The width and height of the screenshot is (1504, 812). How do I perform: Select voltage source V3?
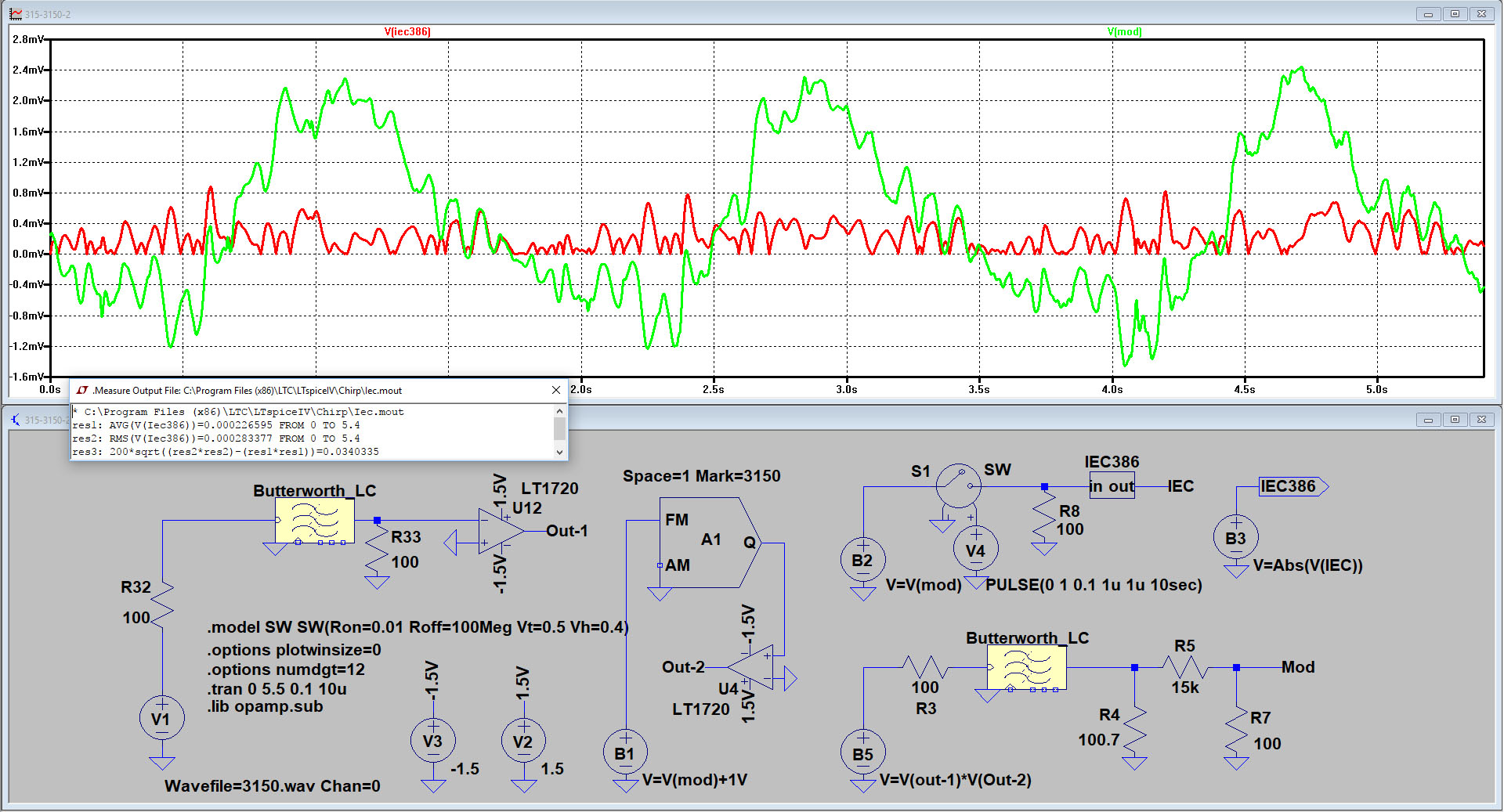[433, 740]
